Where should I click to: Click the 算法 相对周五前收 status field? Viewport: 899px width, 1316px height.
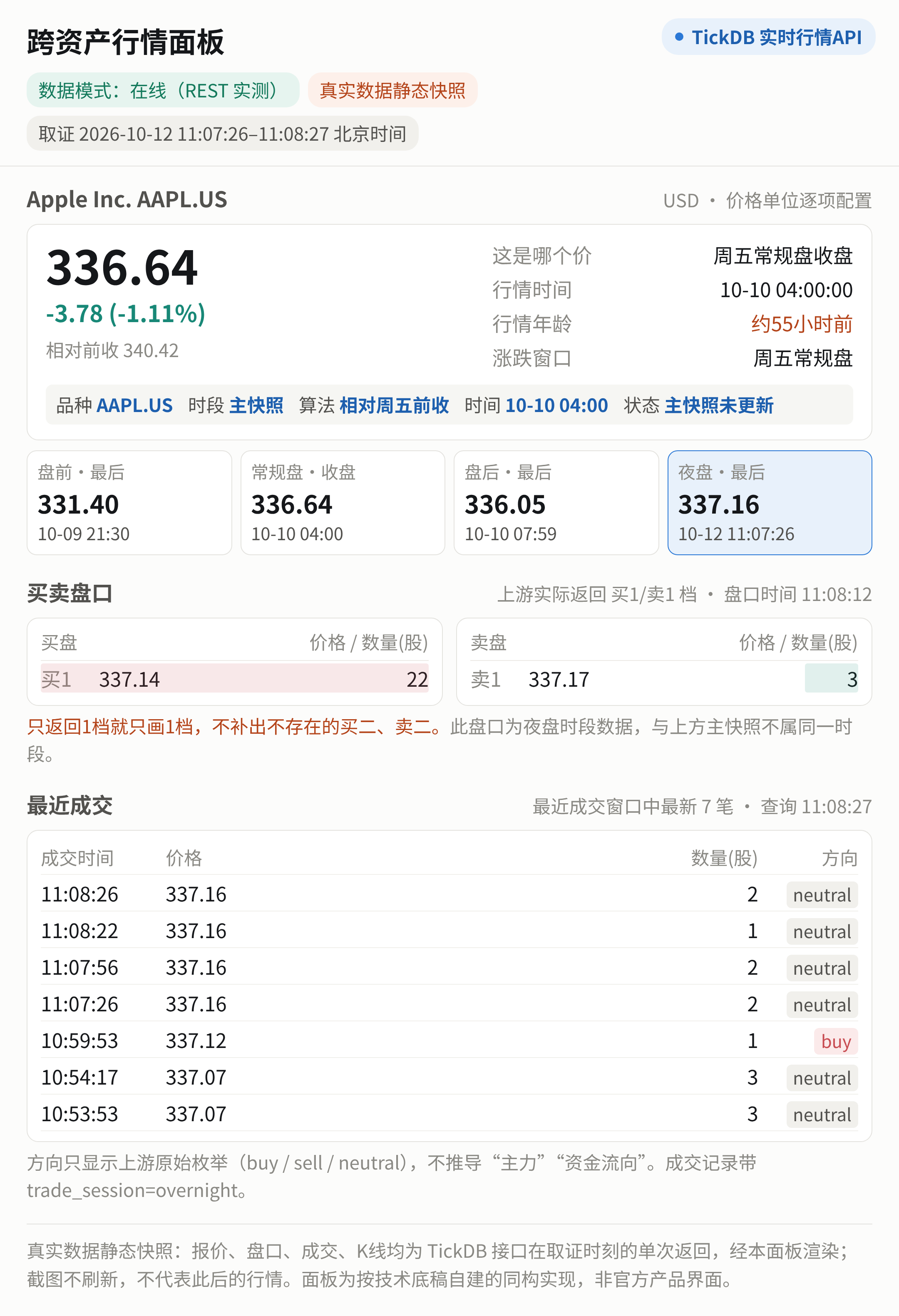pyautogui.click(x=374, y=405)
